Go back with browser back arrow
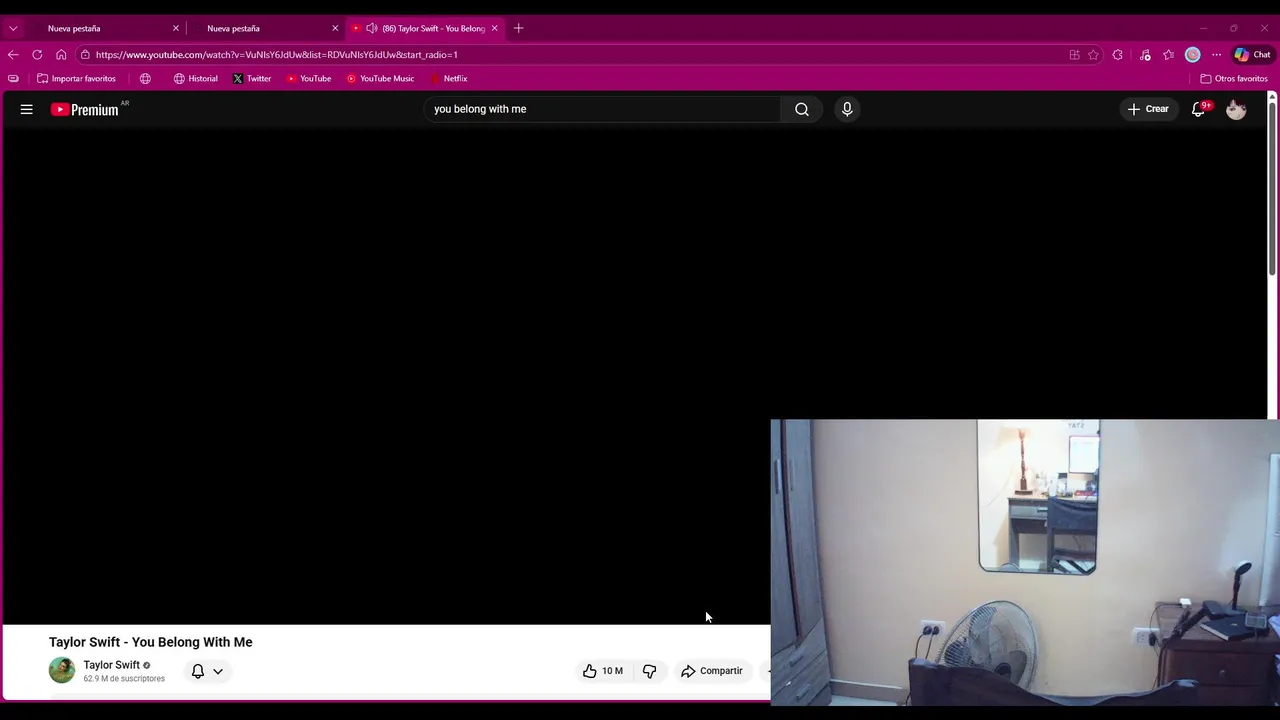Image resolution: width=1280 pixels, height=720 pixels. point(13,55)
